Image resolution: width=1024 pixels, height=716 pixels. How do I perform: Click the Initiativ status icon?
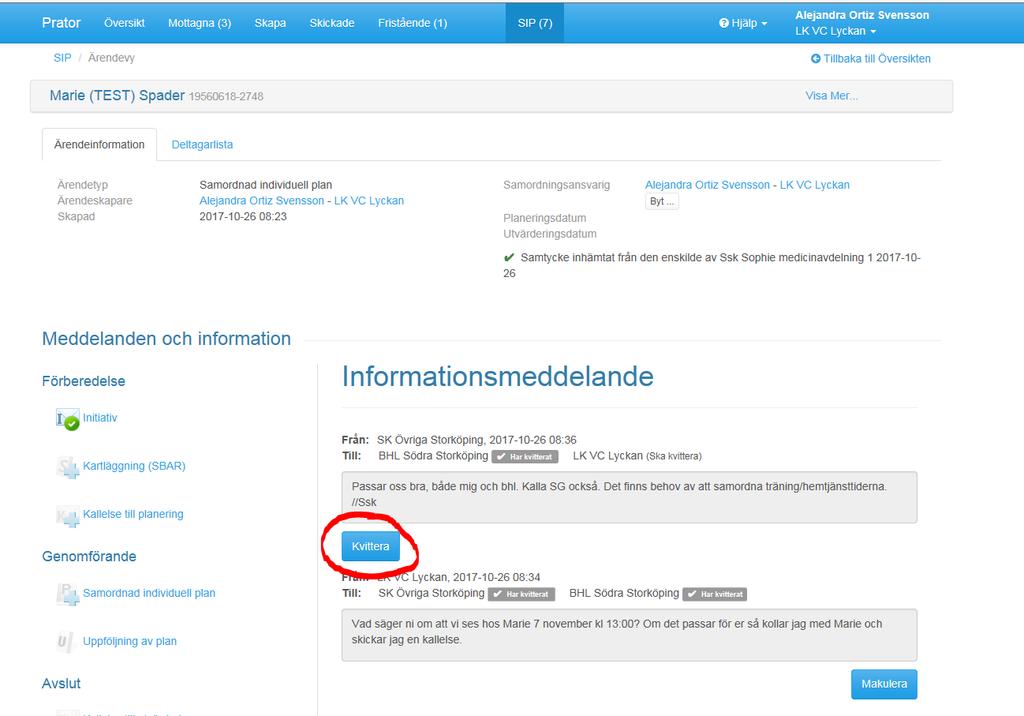point(67,419)
